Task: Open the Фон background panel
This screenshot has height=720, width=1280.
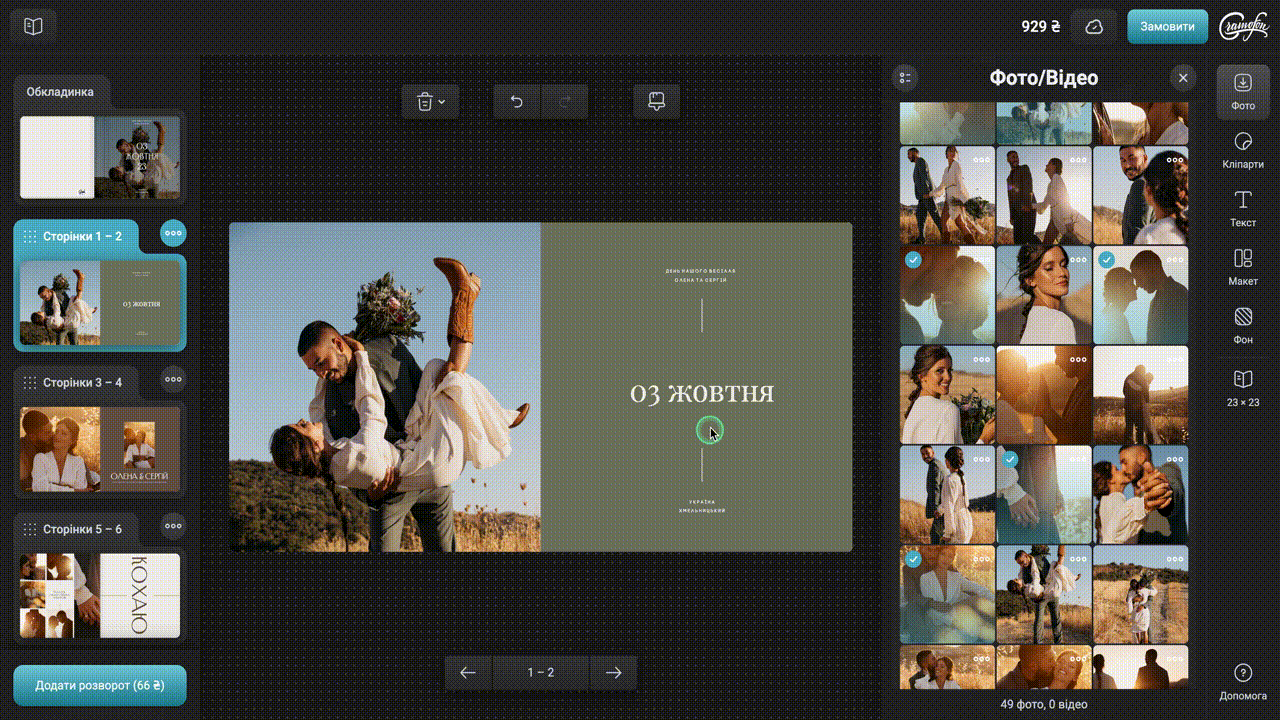Action: point(1242,325)
